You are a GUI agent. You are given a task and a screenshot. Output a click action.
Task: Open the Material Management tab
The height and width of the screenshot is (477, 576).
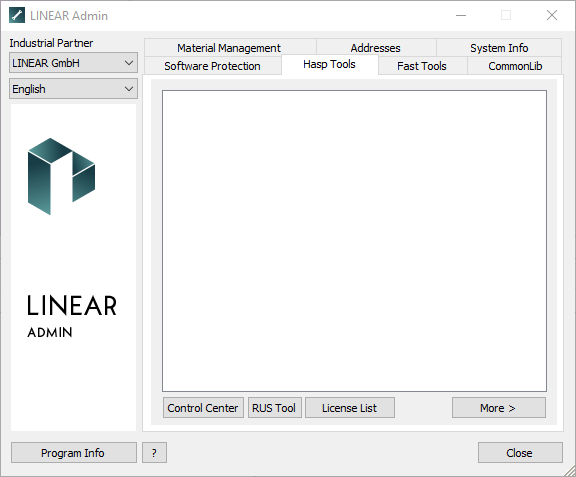pyautogui.click(x=230, y=48)
